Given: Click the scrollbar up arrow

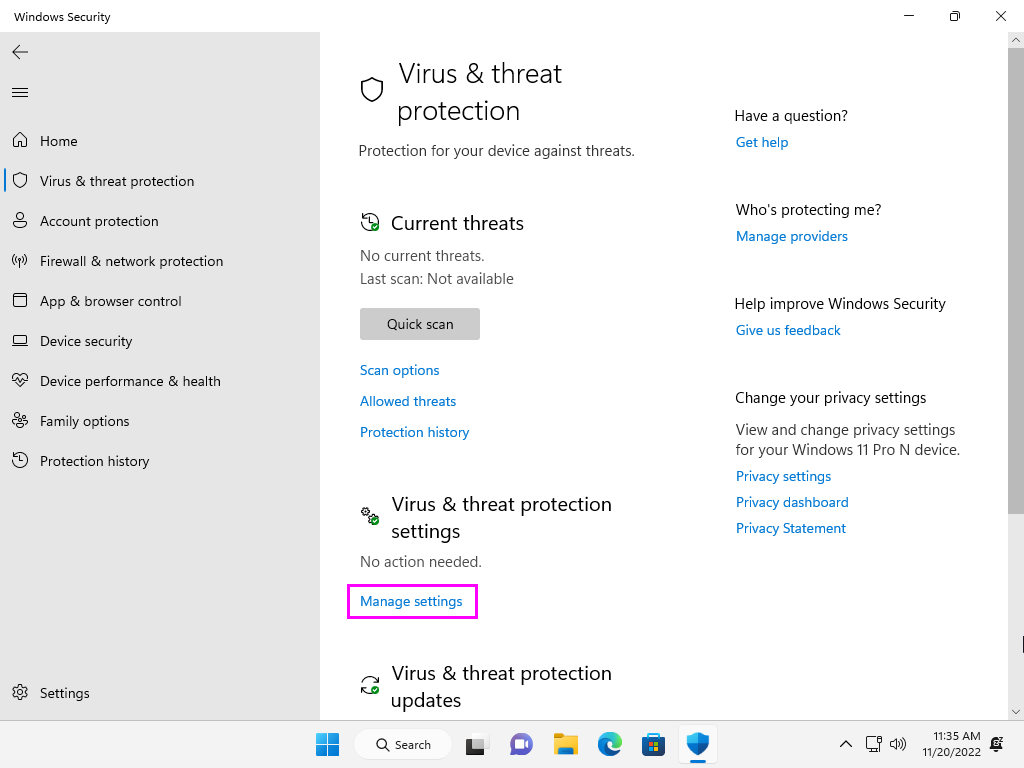Looking at the screenshot, I should (x=1016, y=40).
